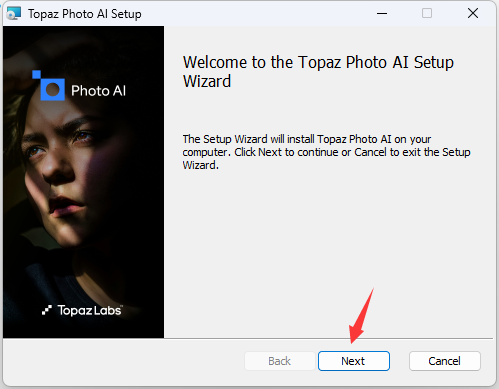Click the dark shoulder area in banner image
The image size is (499, 389).
coord(50,290)
